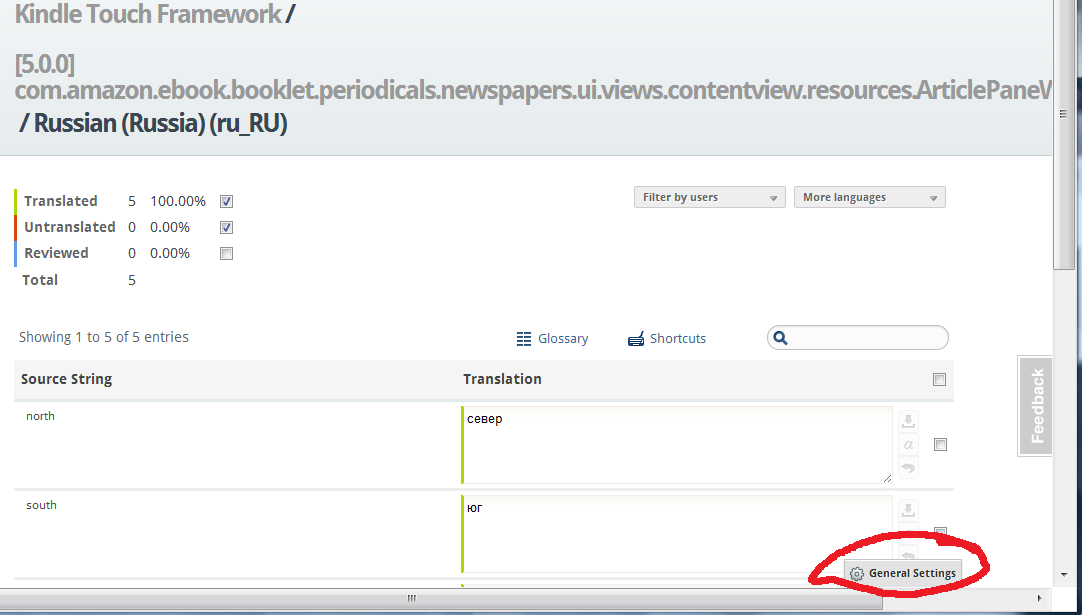The width and height of the screenshot is (1082, 615).
Task: Click the 100.00% translated percentage
Action: pyautogui.click(x=178, y=202)
